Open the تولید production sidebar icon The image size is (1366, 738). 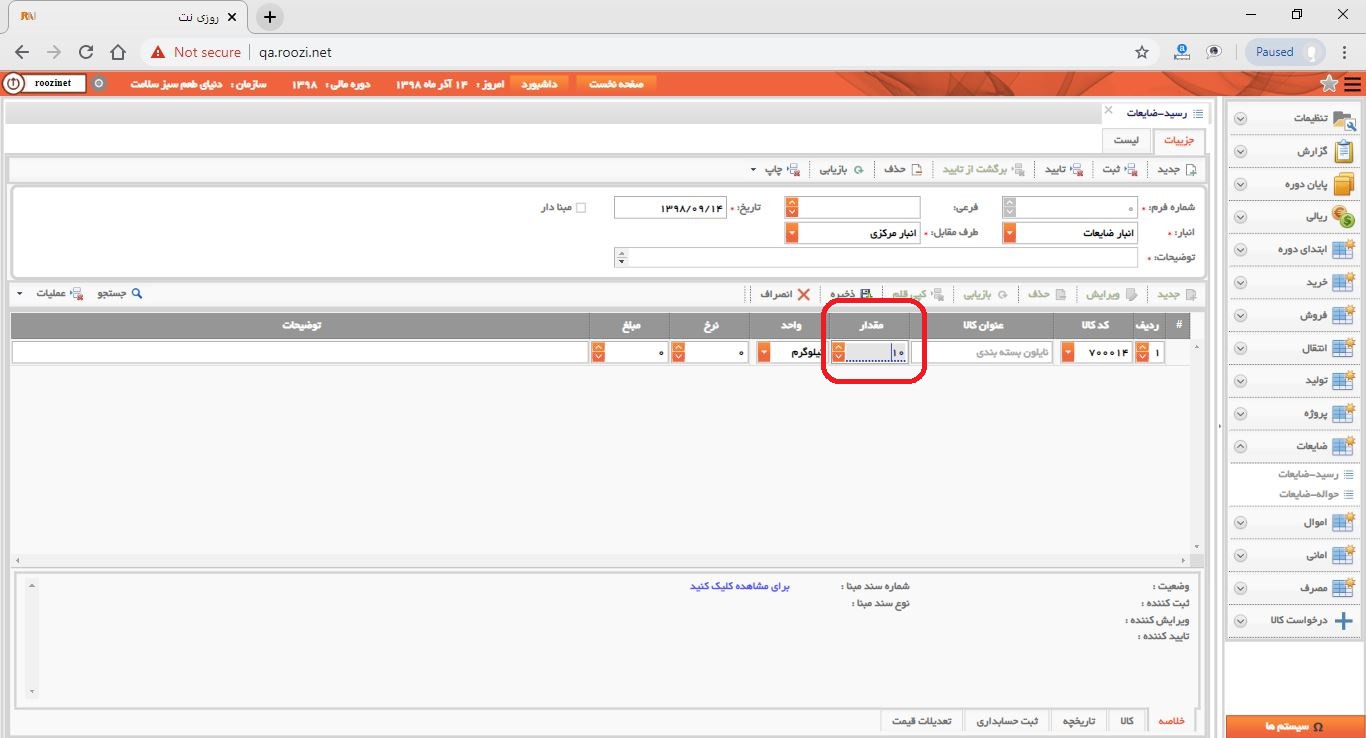click(x=1344, y=381)
